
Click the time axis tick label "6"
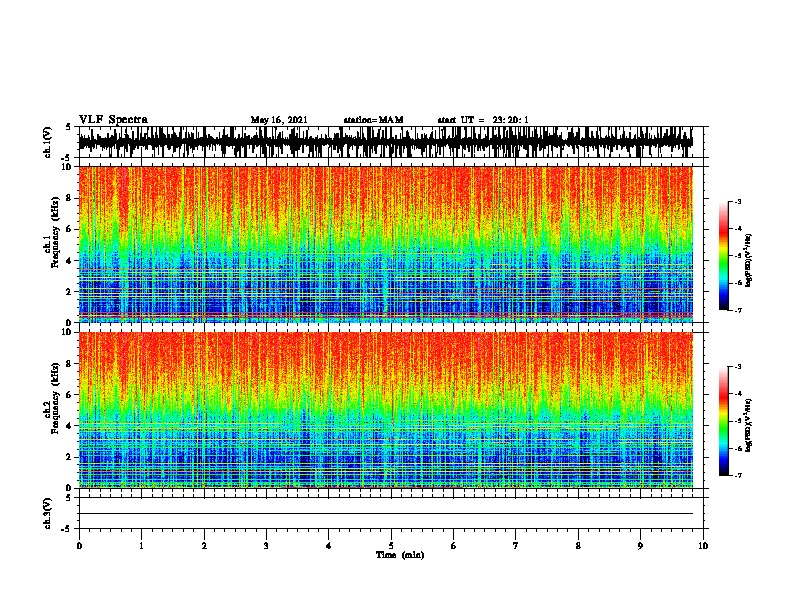[454, 546]
